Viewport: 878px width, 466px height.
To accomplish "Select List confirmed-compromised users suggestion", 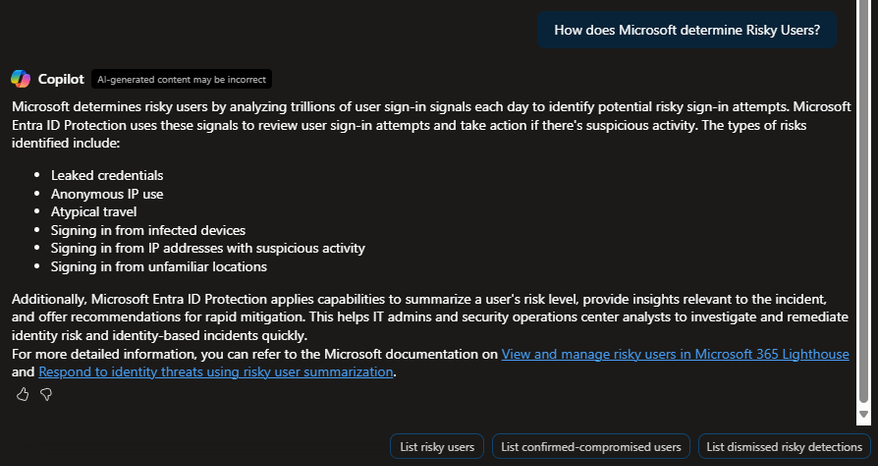I will pos(591,446).
